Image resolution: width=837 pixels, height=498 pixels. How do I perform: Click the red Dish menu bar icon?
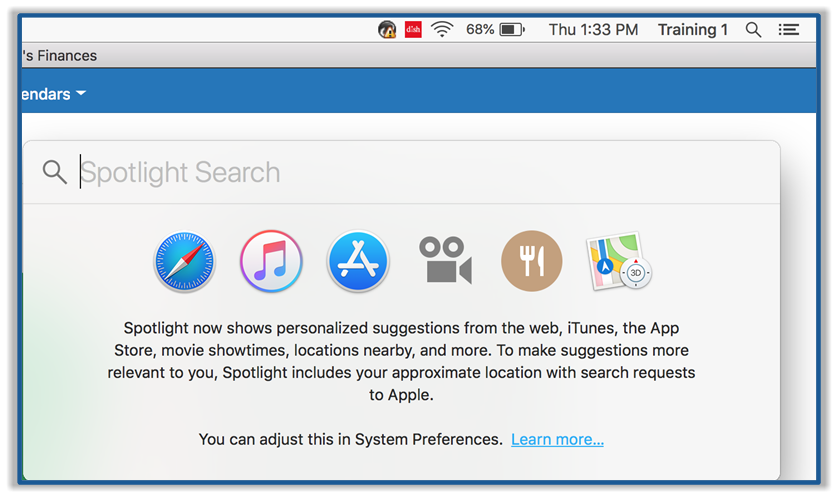pos(413,30)
